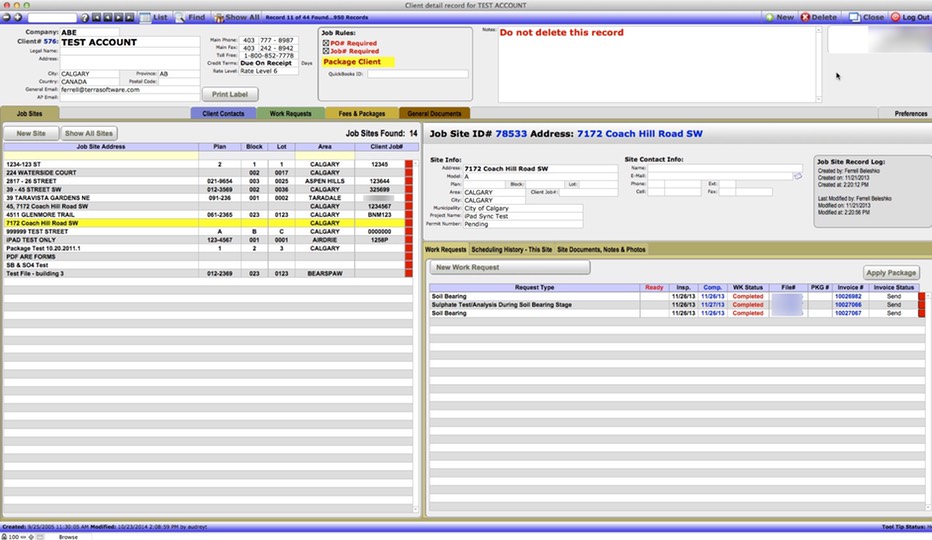Click New Work Request button
Screen dimensions: 932x540
pos(510,267)
